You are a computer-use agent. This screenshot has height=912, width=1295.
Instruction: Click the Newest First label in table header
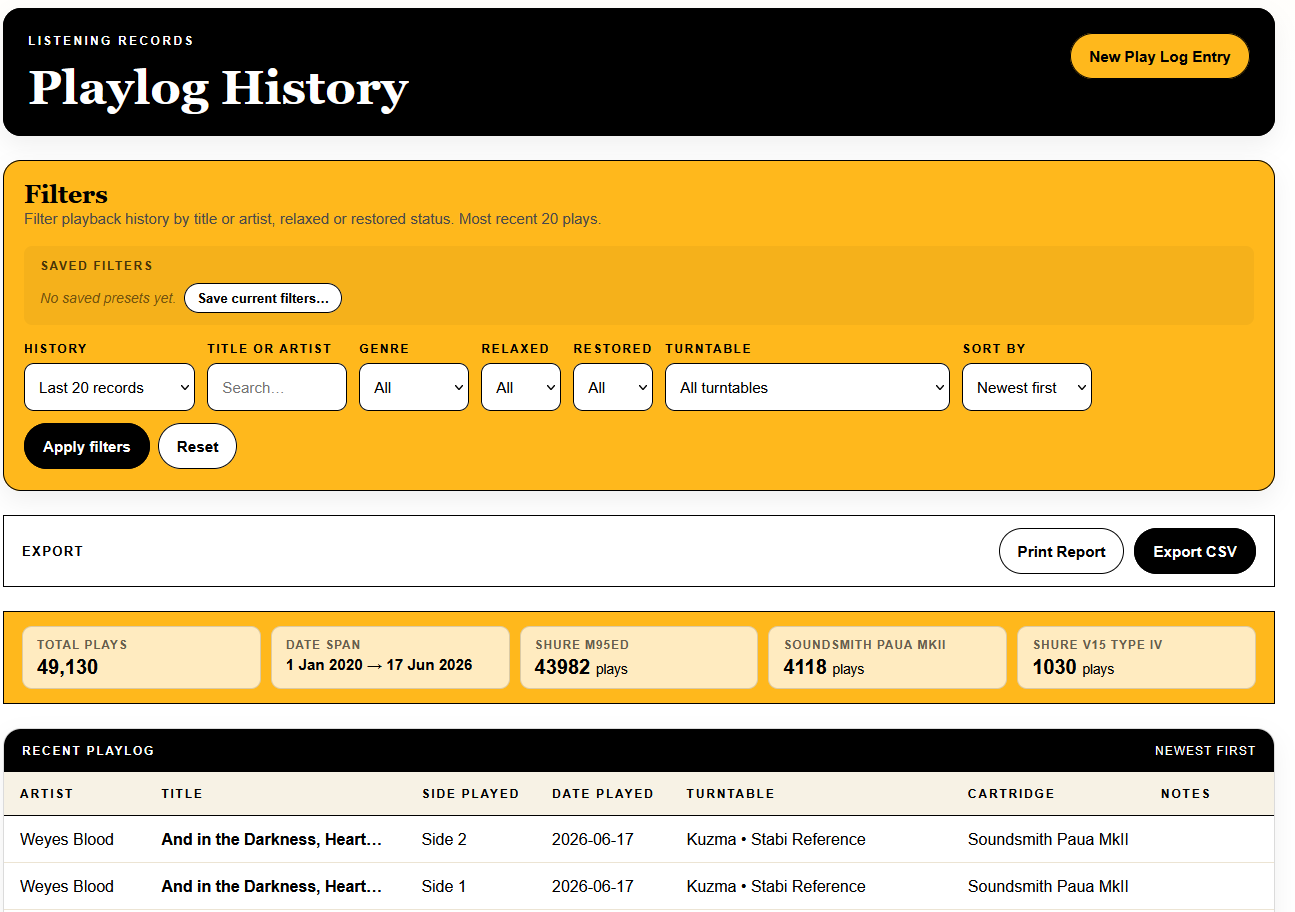coord(1205,750)
